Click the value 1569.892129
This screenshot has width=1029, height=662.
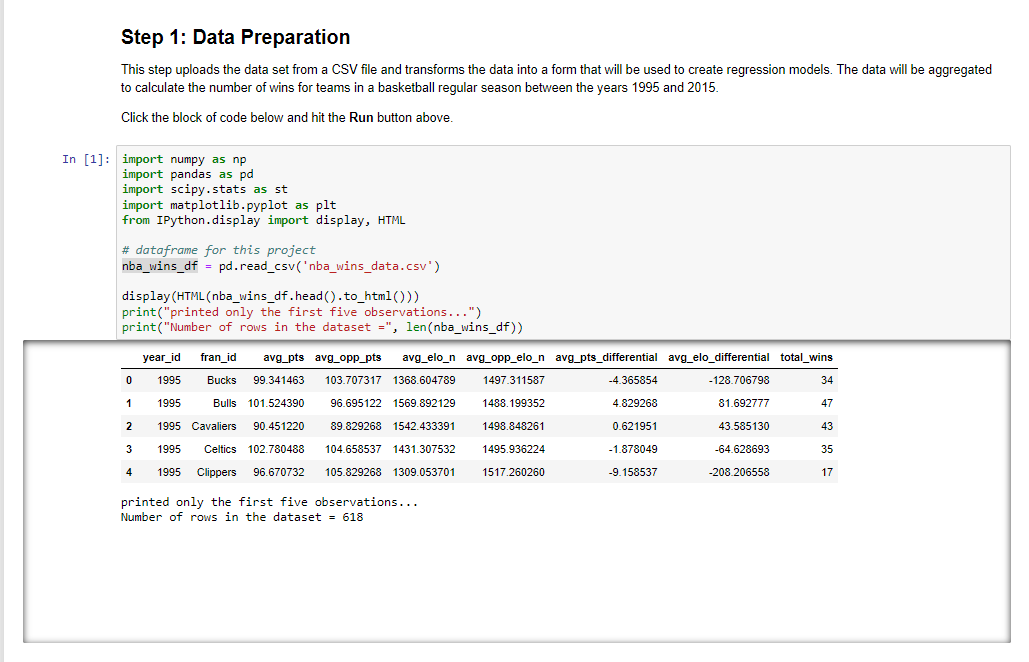click(x=424, y=403)
